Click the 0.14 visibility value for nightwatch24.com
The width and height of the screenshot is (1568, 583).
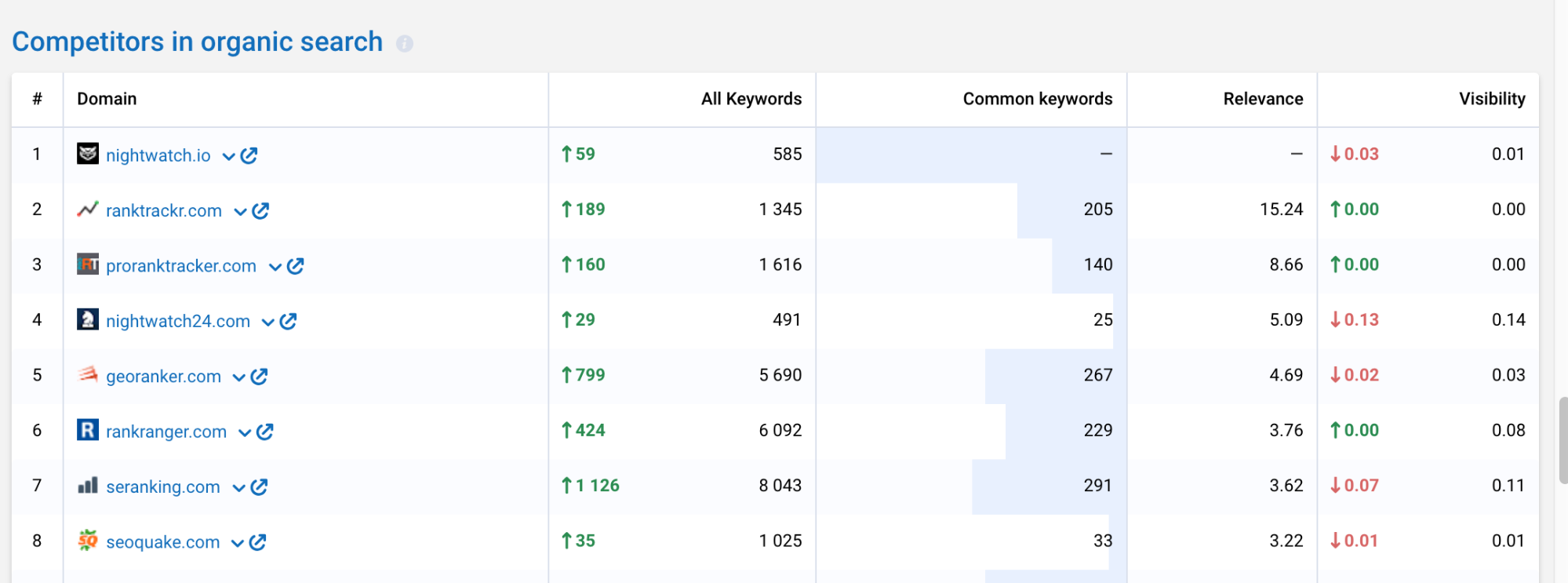(1508, 319)
